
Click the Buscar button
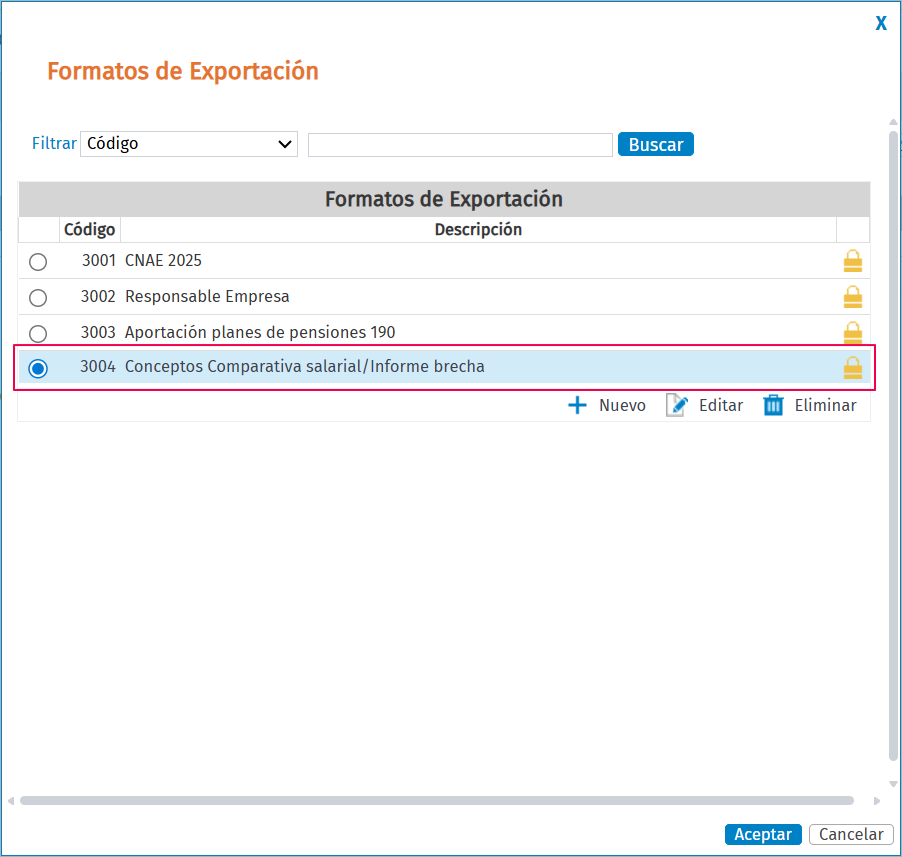tap(655, 144)
